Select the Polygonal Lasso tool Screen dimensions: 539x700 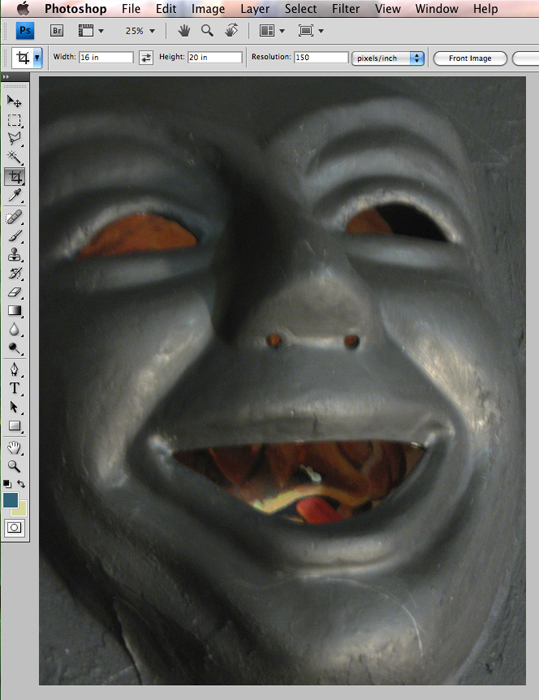[x=14, y=138]
